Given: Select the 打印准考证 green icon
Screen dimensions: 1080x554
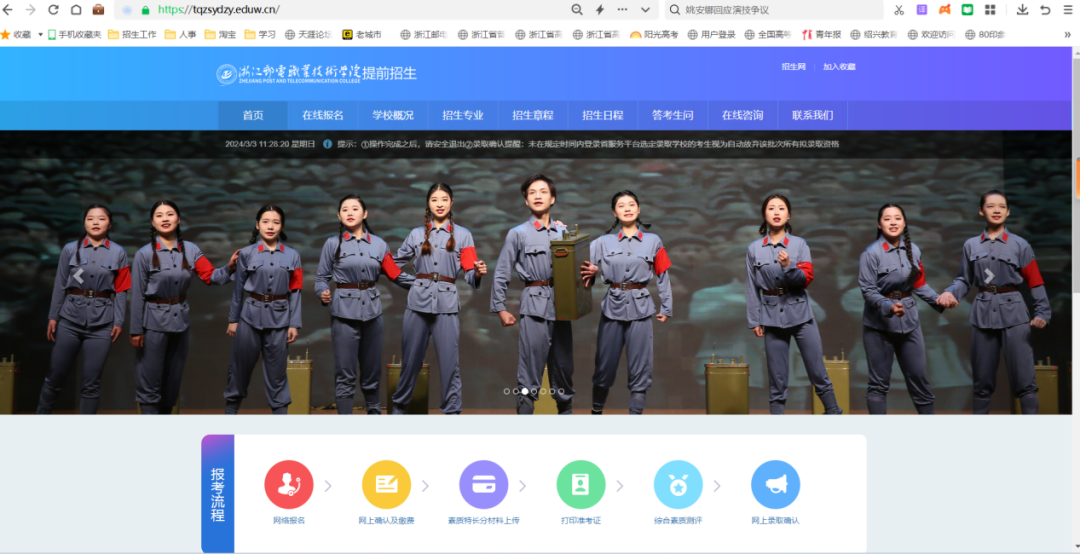Looking at the screenshot, I should pyautogui.click(x=581, y=485).
